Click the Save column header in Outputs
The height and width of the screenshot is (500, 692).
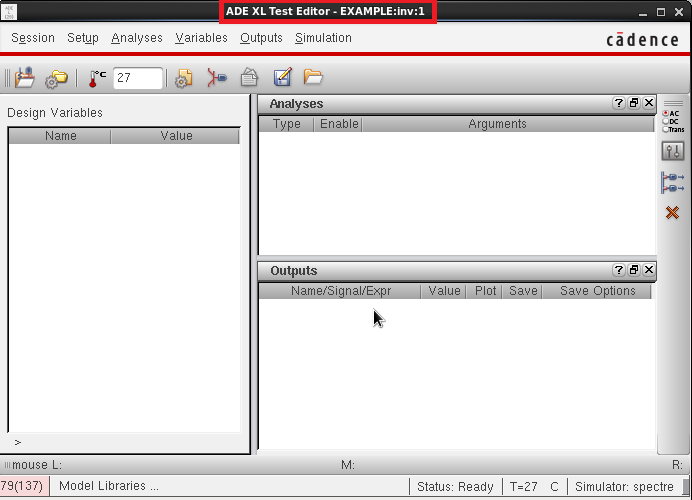523,291
